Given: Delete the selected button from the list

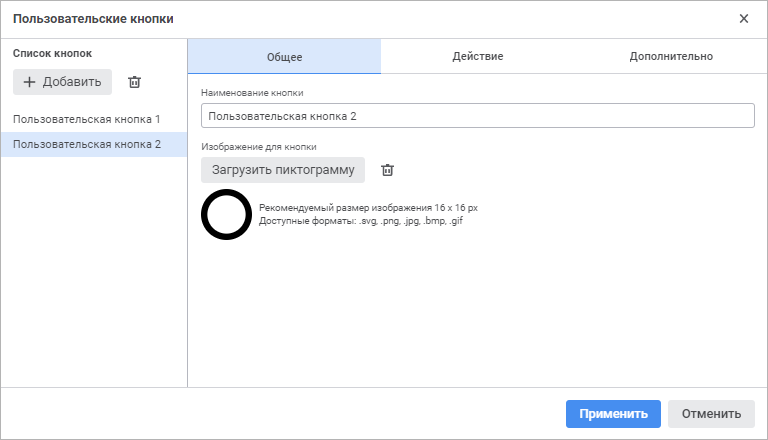Looking at the screenshot, I should tap(135, 82).
